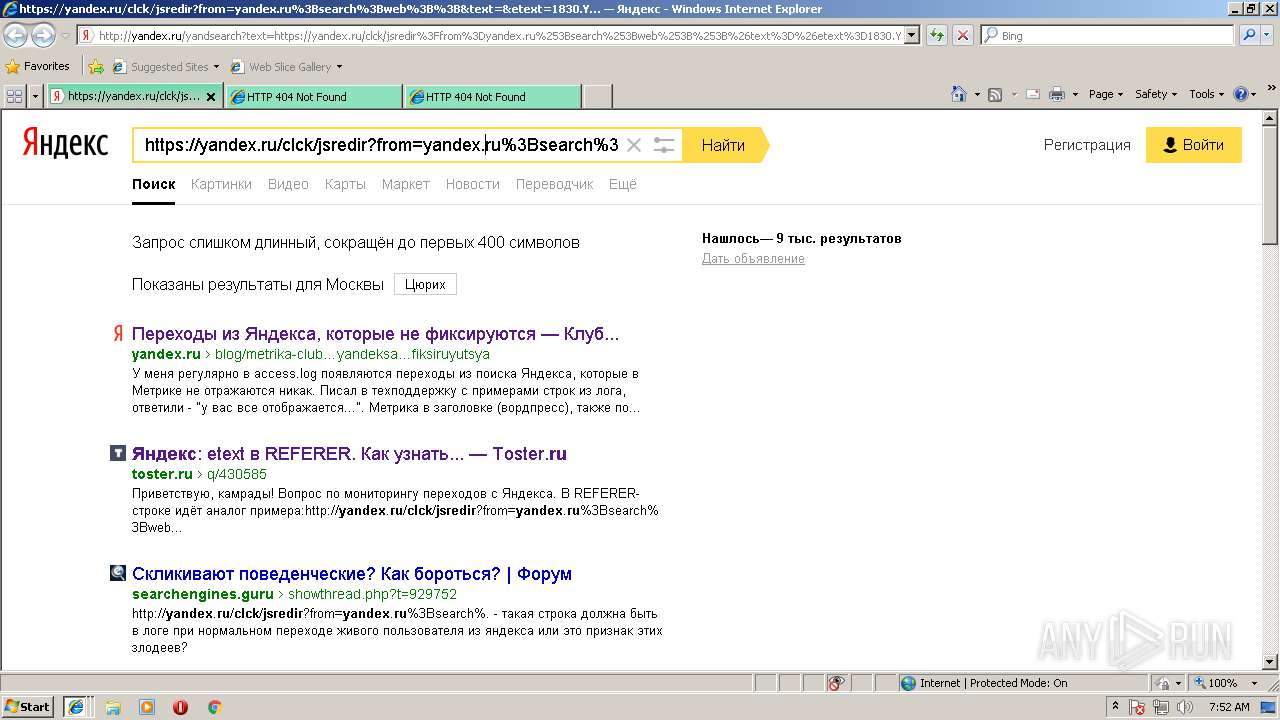Open the Quick Tabs grid icon
Screen dimensions: 1280x720
pos(14,96)
